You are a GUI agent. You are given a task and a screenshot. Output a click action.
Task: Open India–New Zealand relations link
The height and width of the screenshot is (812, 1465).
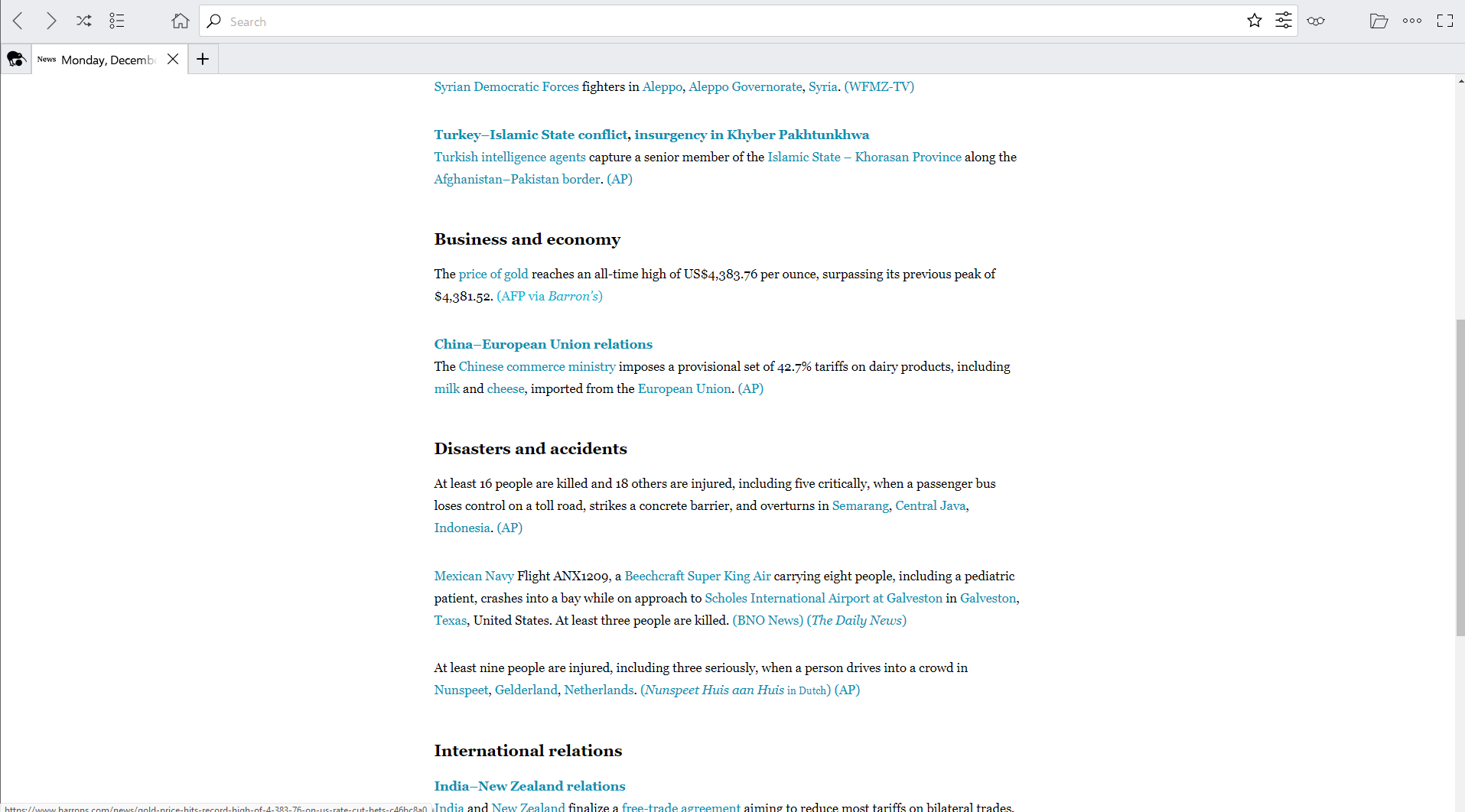(529, 786)
